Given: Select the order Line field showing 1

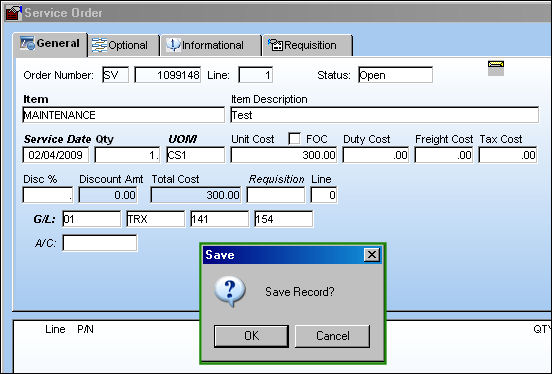Looking at the screenshot, I should tap(256, 75).
